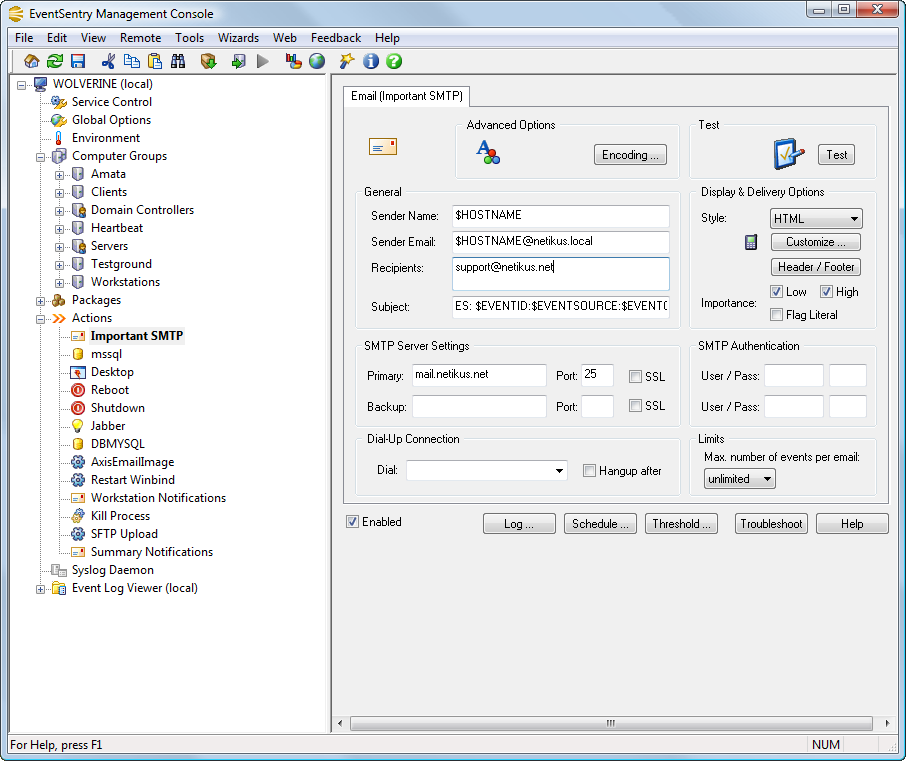Toggle the Low importance checkbox
This screenshot has width=906, height=761.
[x=777, y=292]
